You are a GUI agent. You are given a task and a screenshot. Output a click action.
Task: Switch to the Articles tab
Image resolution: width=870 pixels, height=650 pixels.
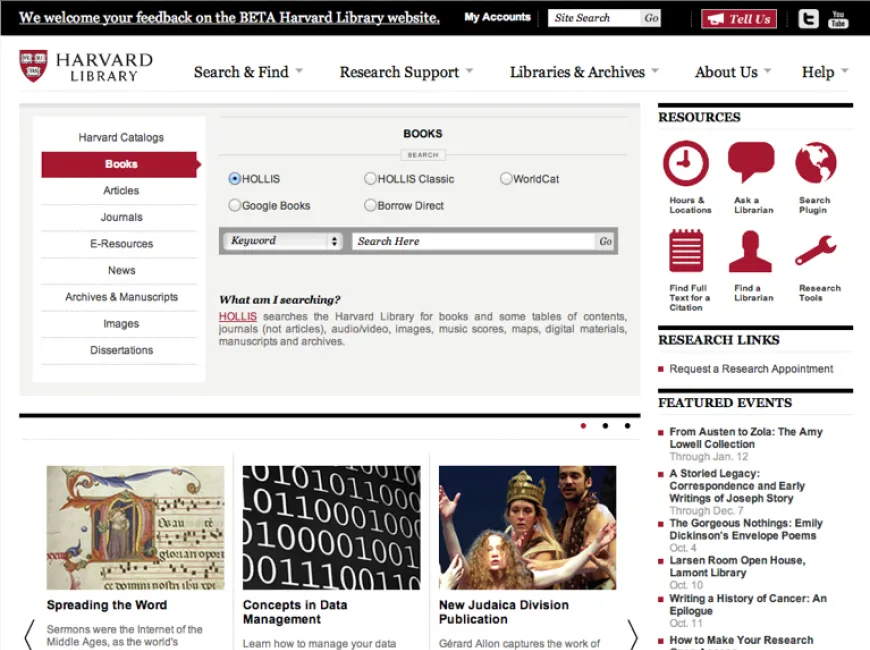[121, 191]
